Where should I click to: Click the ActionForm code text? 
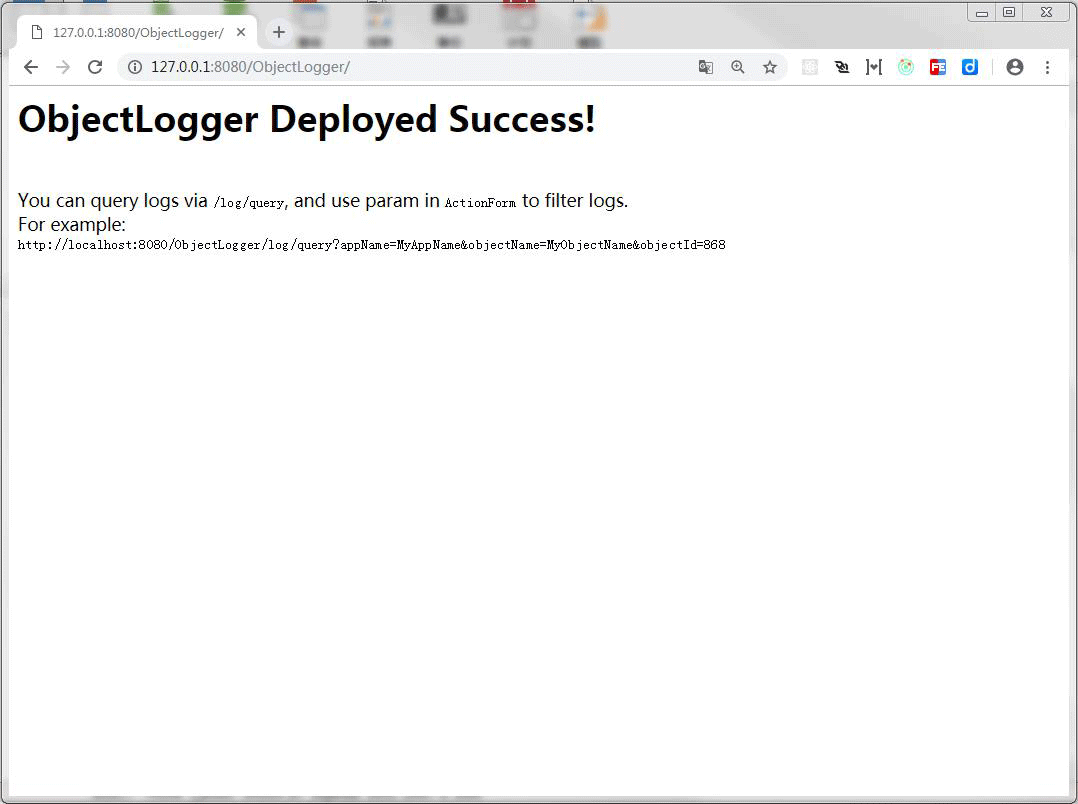pyautogui.click(x=480, y=203)
